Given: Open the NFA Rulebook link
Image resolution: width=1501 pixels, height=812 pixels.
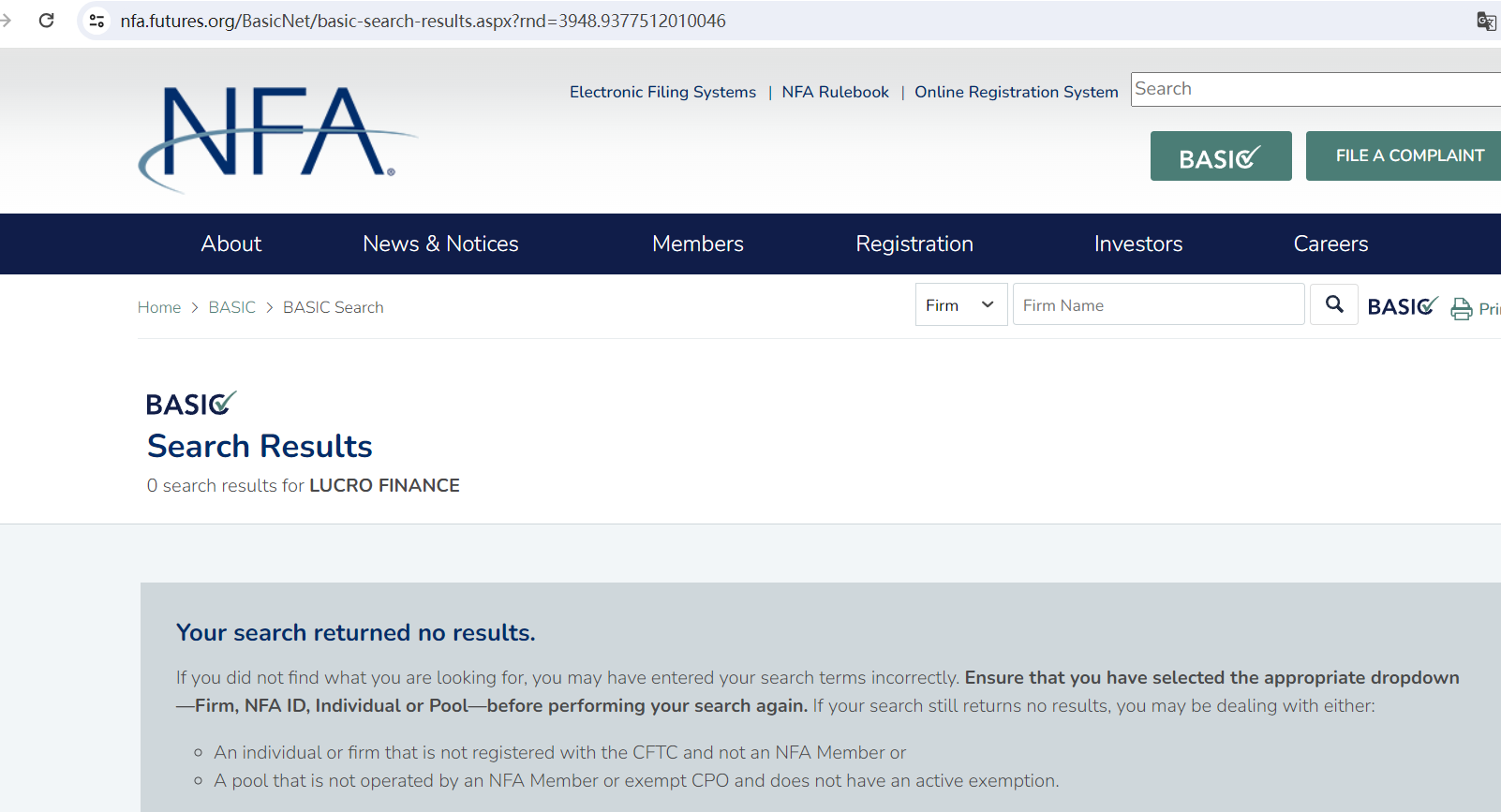Looking at the screenshot, I should click(836, 92).
